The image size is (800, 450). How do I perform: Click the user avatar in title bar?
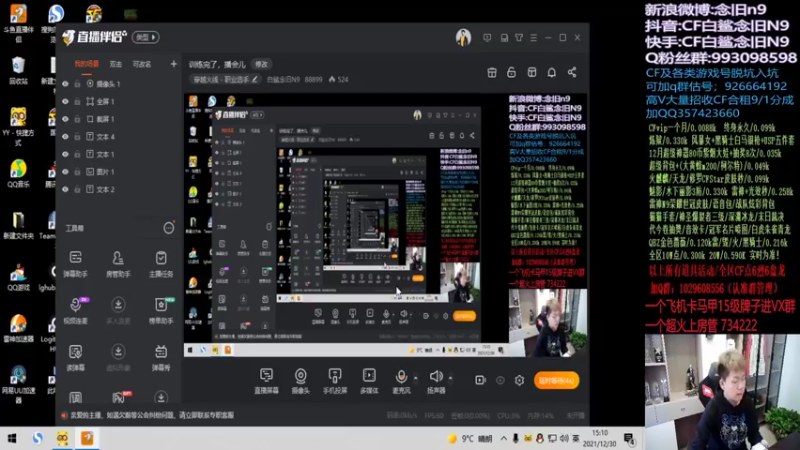click(463, 38)
